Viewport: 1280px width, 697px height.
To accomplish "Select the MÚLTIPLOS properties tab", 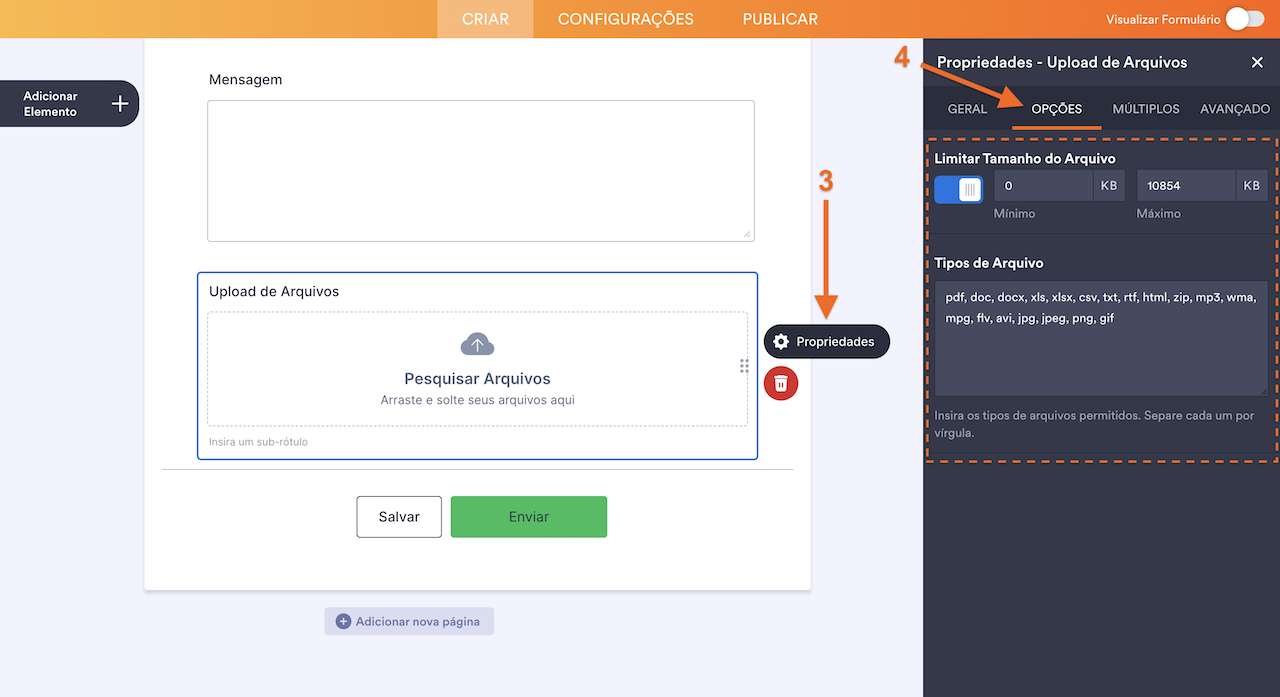I will (x=1146, y=109).
